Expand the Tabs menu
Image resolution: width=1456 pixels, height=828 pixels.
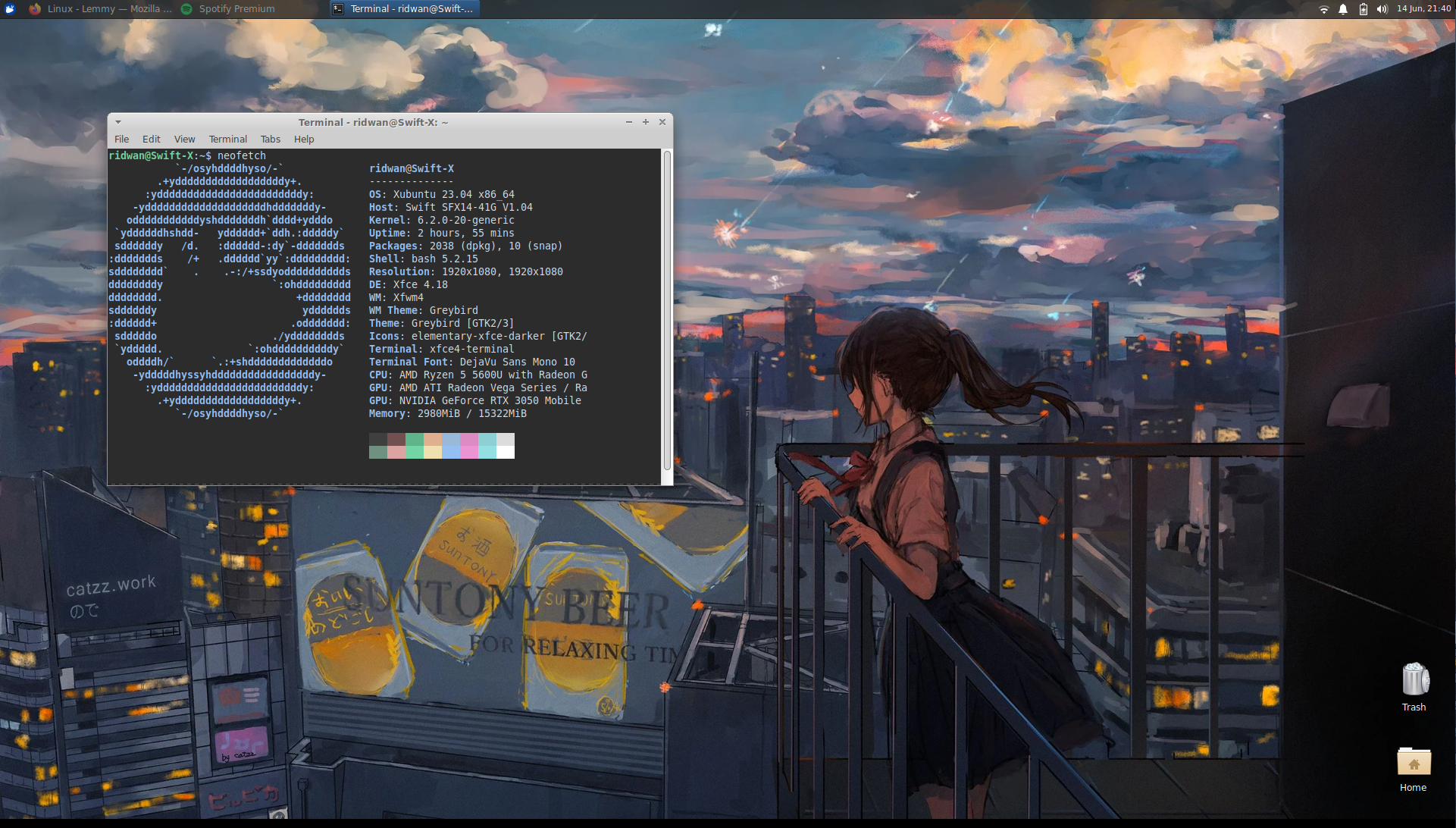[270, 140]
